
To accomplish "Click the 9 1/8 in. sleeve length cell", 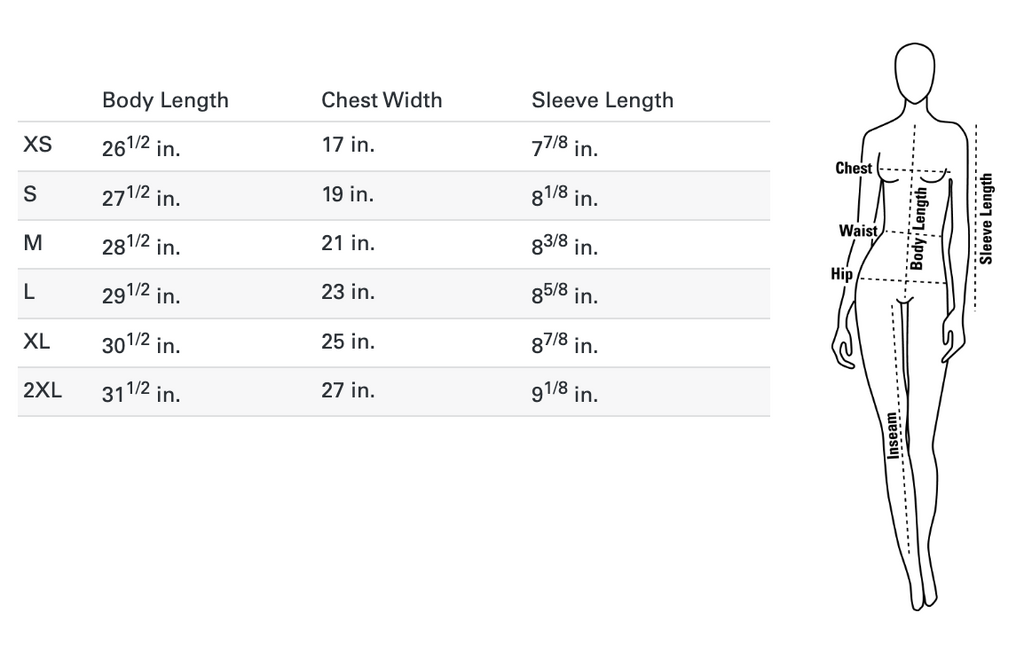I will pos(564,392).
